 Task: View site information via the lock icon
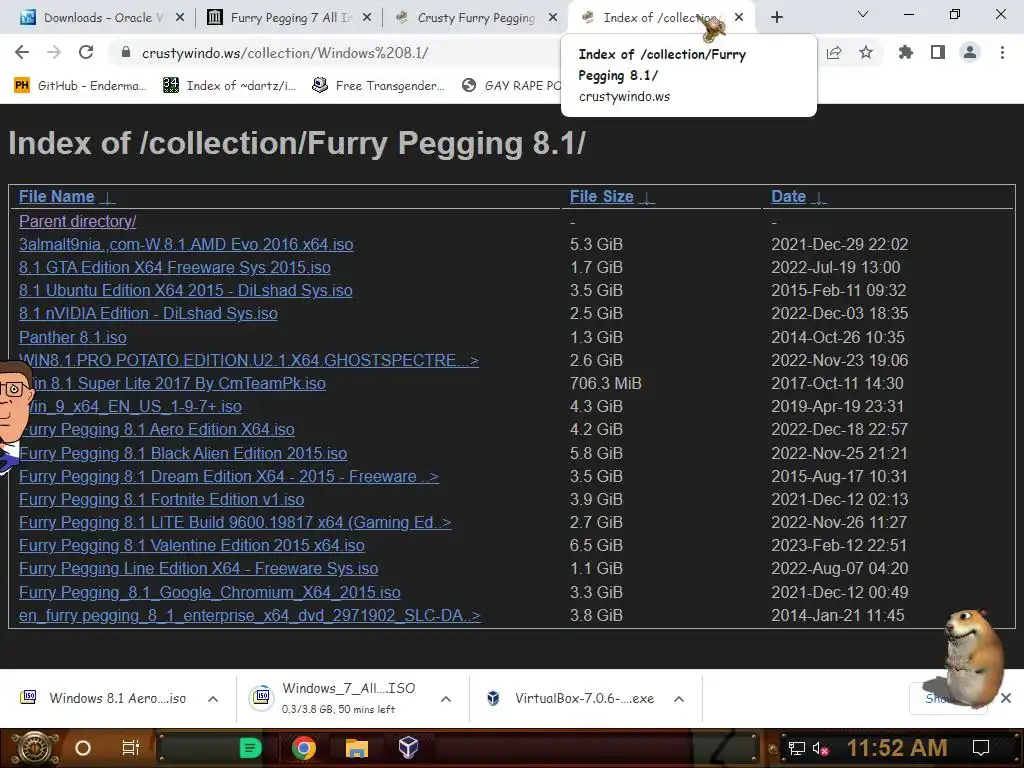pyautogui.click(x=126, y=53)
